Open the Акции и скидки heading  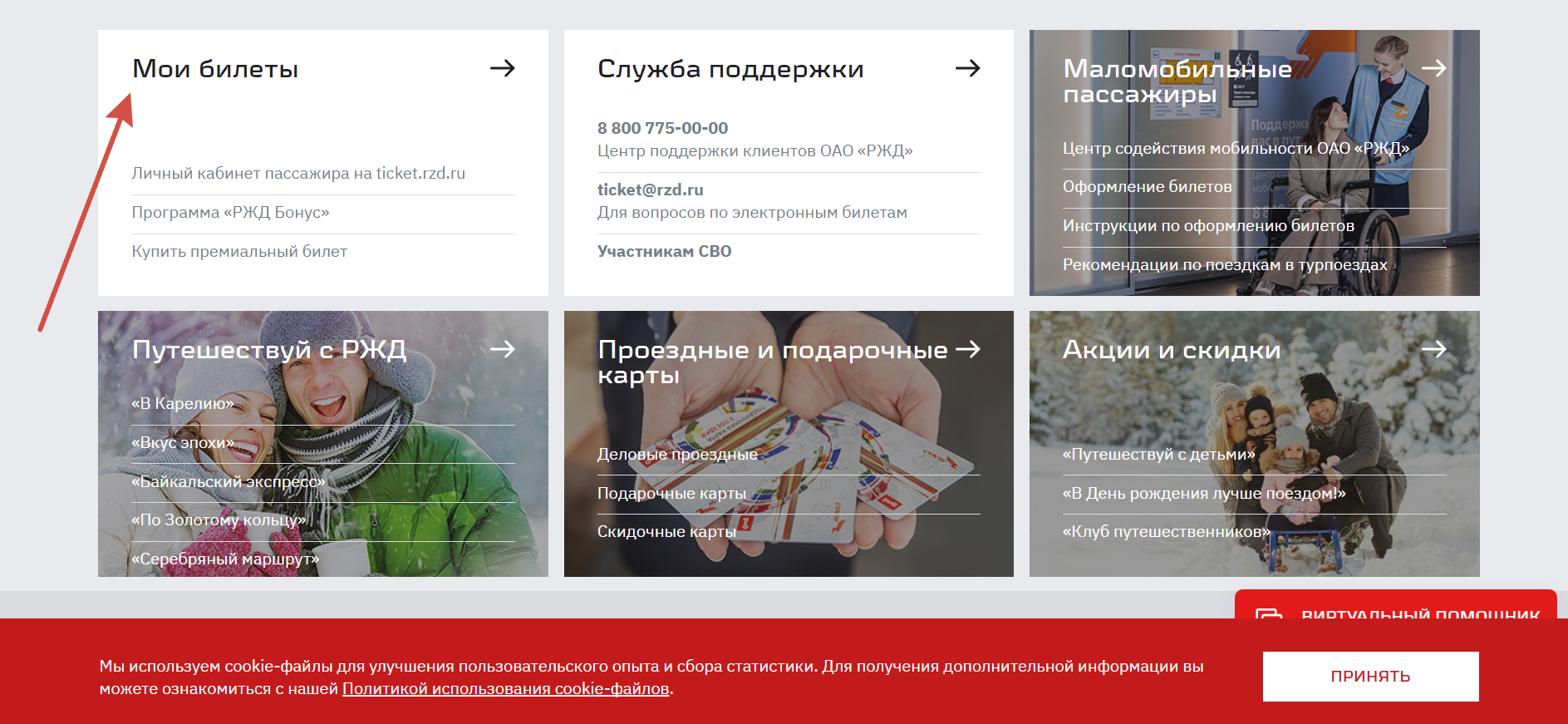click(x=1172, y=350)
